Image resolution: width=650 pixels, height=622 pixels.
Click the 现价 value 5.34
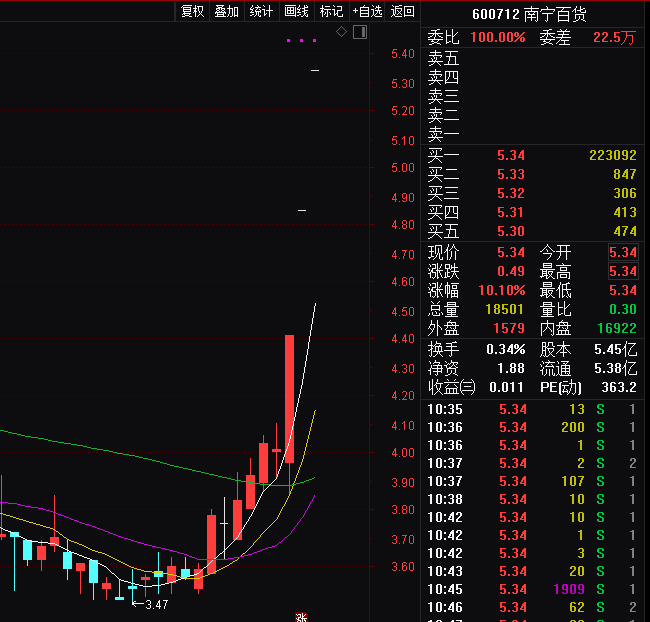pyautogui.click(x=511, y=252)
